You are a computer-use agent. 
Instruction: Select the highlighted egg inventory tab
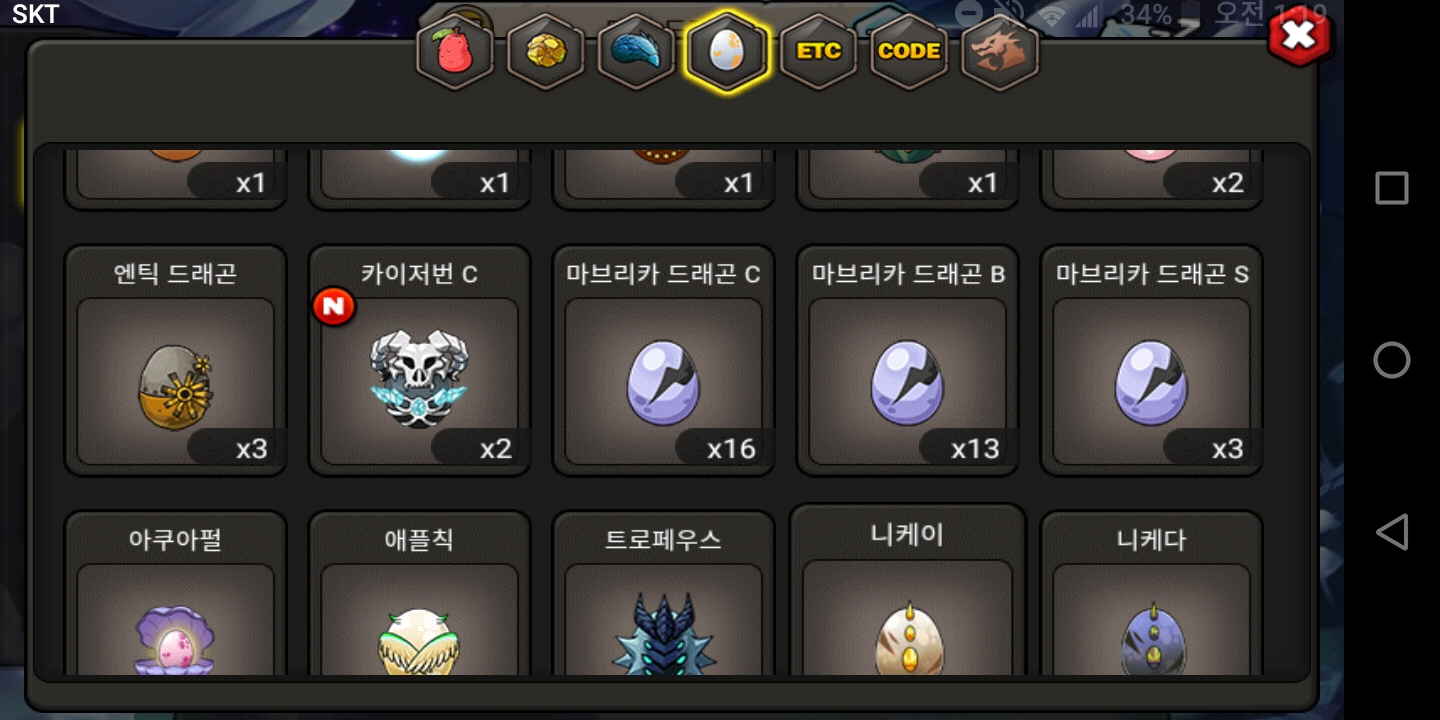[x=727, y=52]
